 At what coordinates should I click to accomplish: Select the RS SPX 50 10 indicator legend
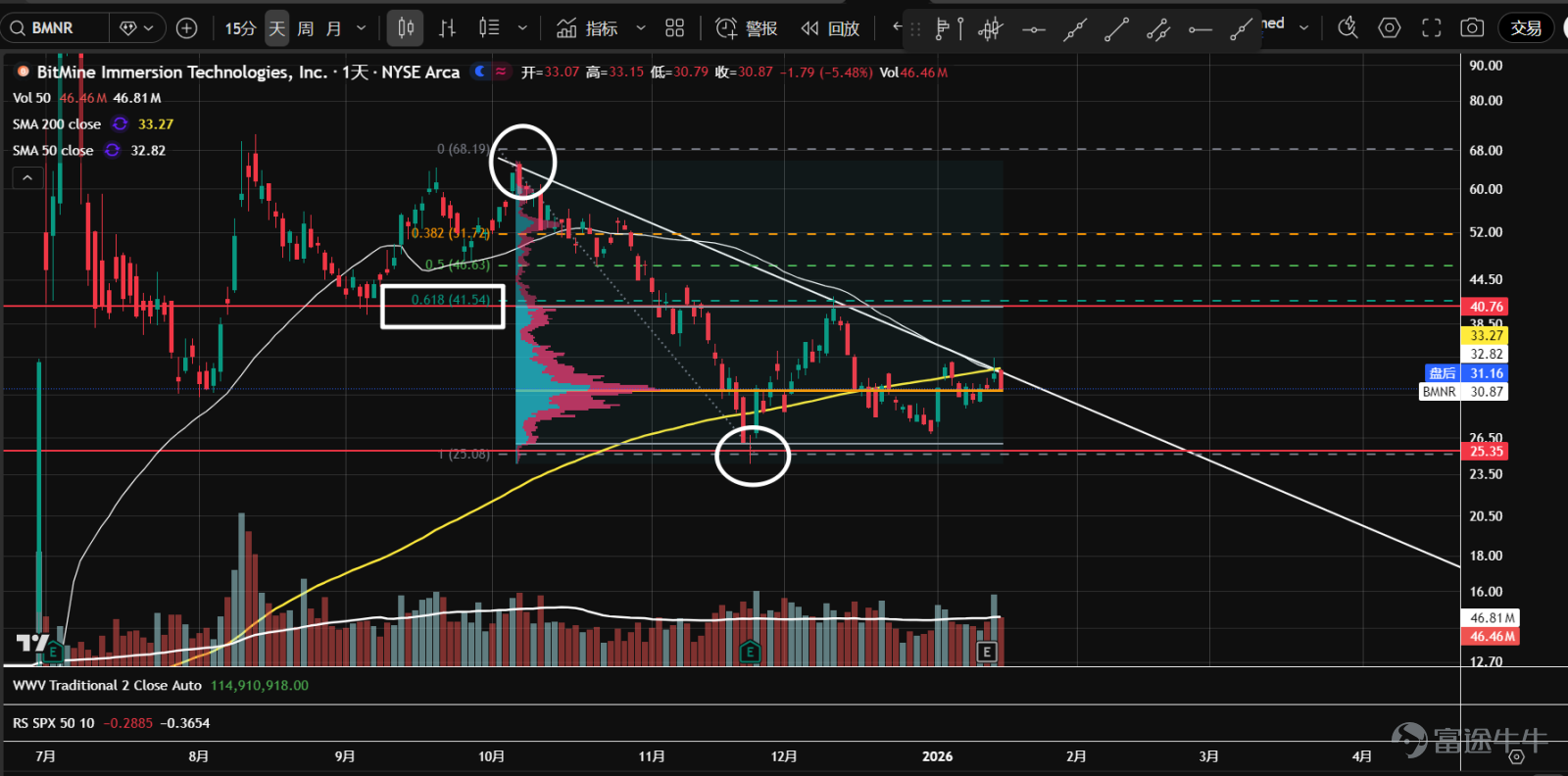pyautogui.click(x=54, y=723)
